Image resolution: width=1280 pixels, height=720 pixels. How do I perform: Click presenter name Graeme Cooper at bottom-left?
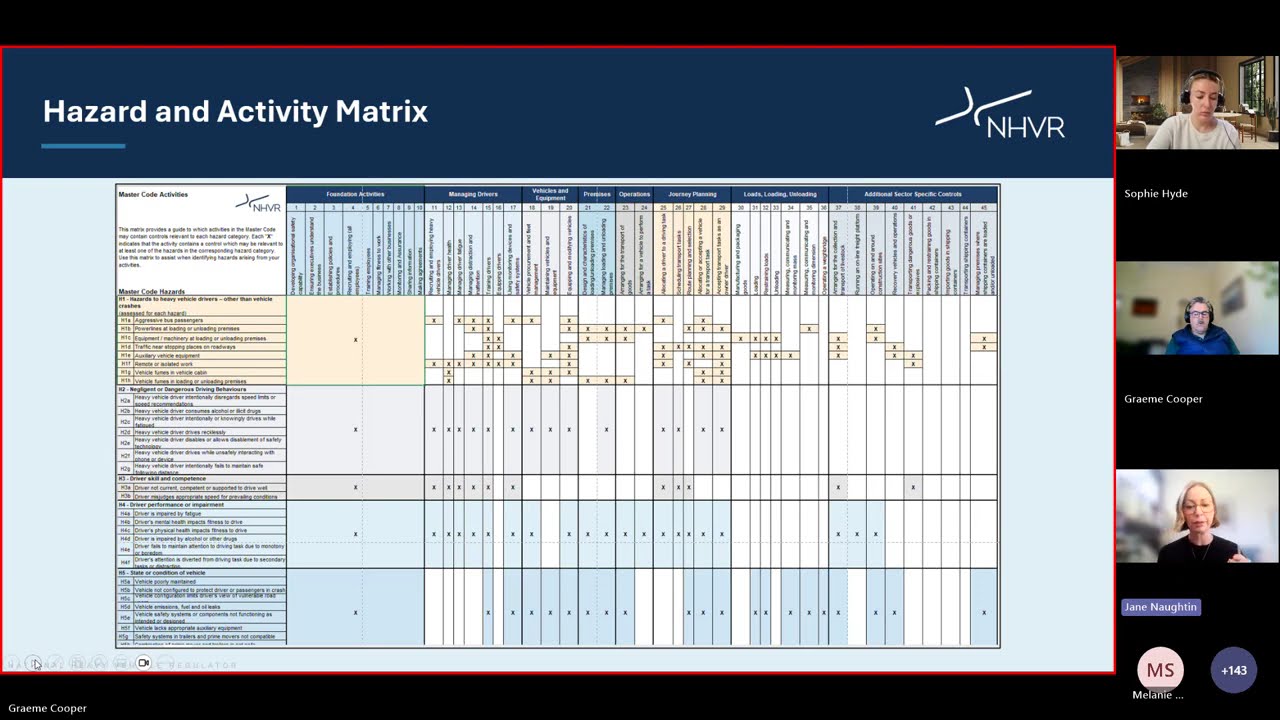(47, 708)
